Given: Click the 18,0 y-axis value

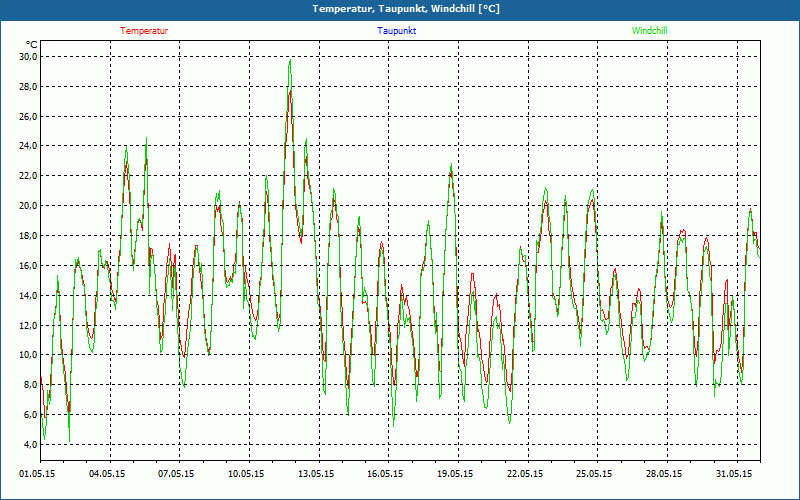Looking at the screenshot, I should (x=29, y=236).
